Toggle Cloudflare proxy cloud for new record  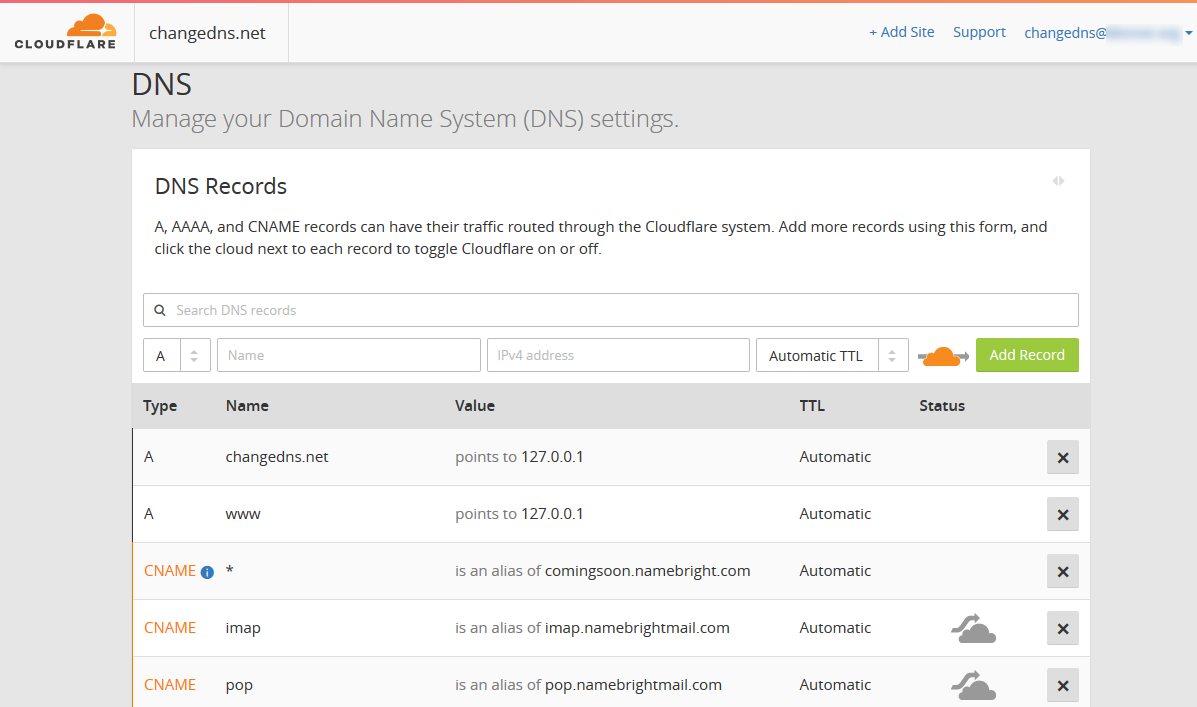pyautogui.click(x=942, y=356)
